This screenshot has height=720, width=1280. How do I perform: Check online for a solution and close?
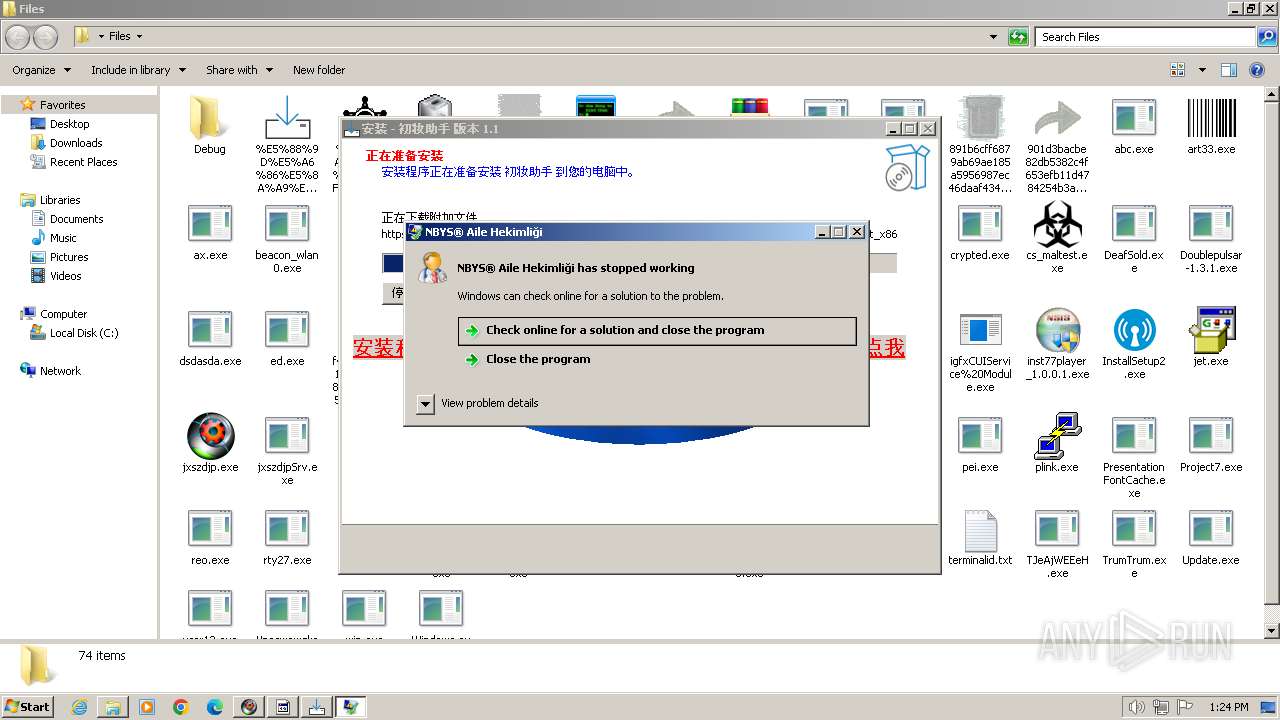click(657, 331)
